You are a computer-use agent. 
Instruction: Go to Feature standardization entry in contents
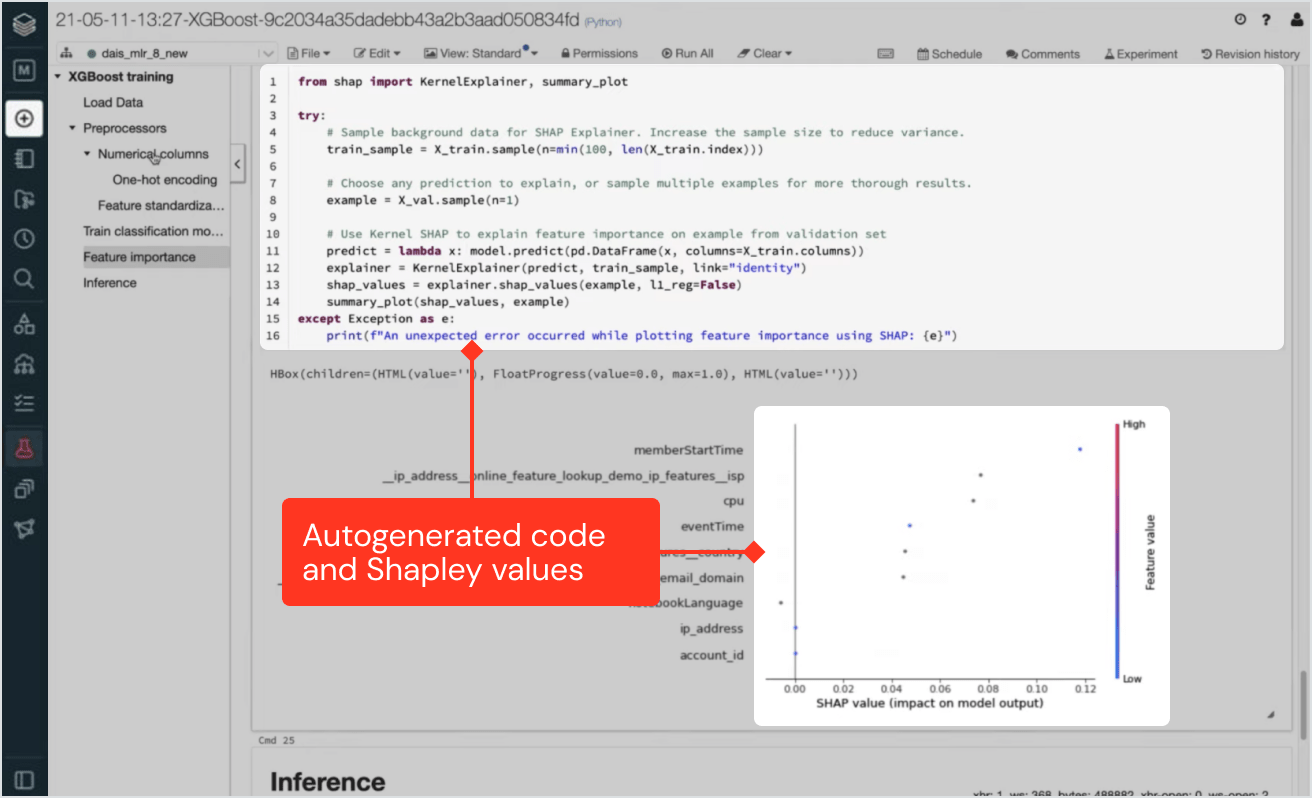coord(161,206)
